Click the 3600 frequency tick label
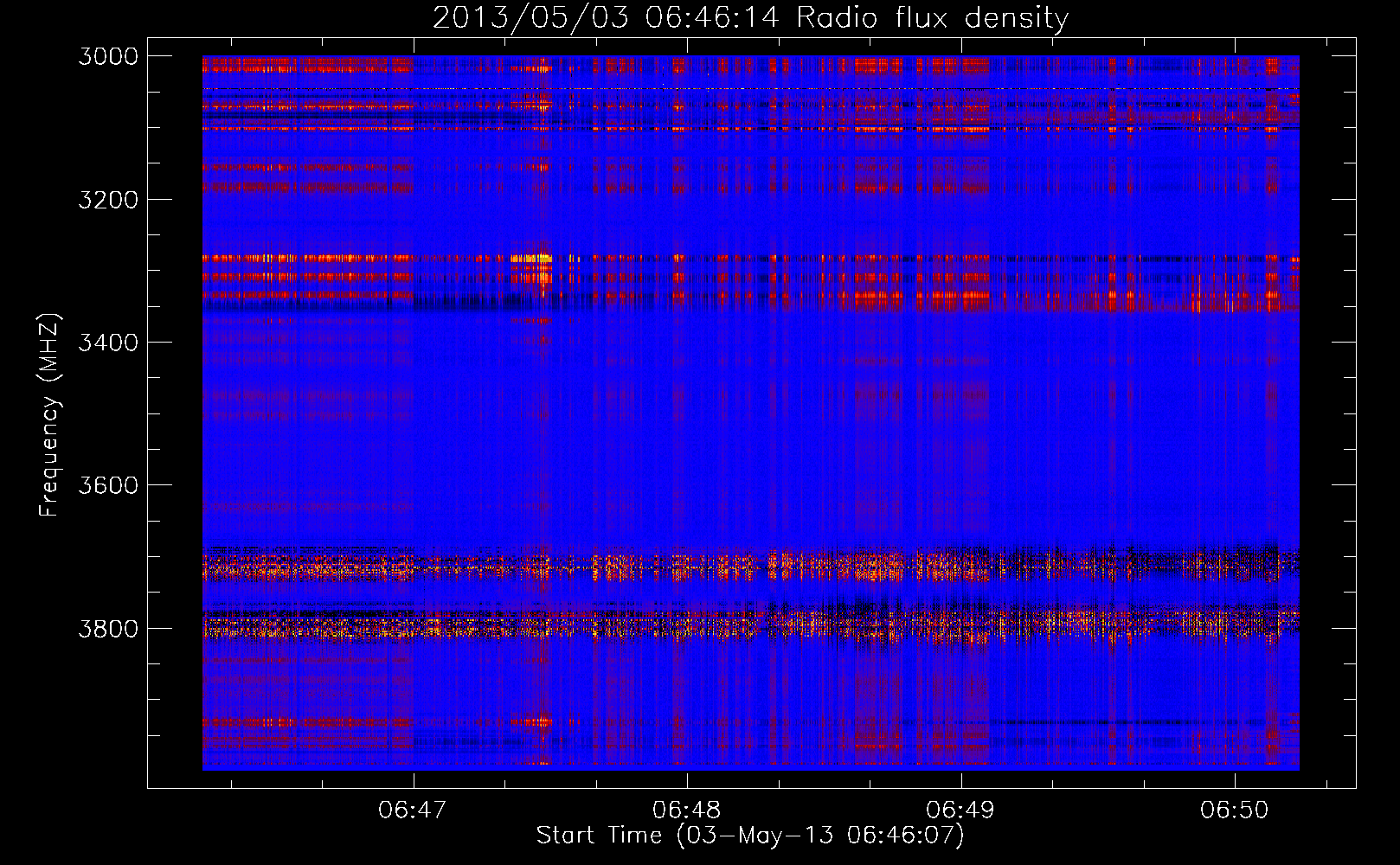Viewport: 1400px width, 865px height. (x=108, y=485)
